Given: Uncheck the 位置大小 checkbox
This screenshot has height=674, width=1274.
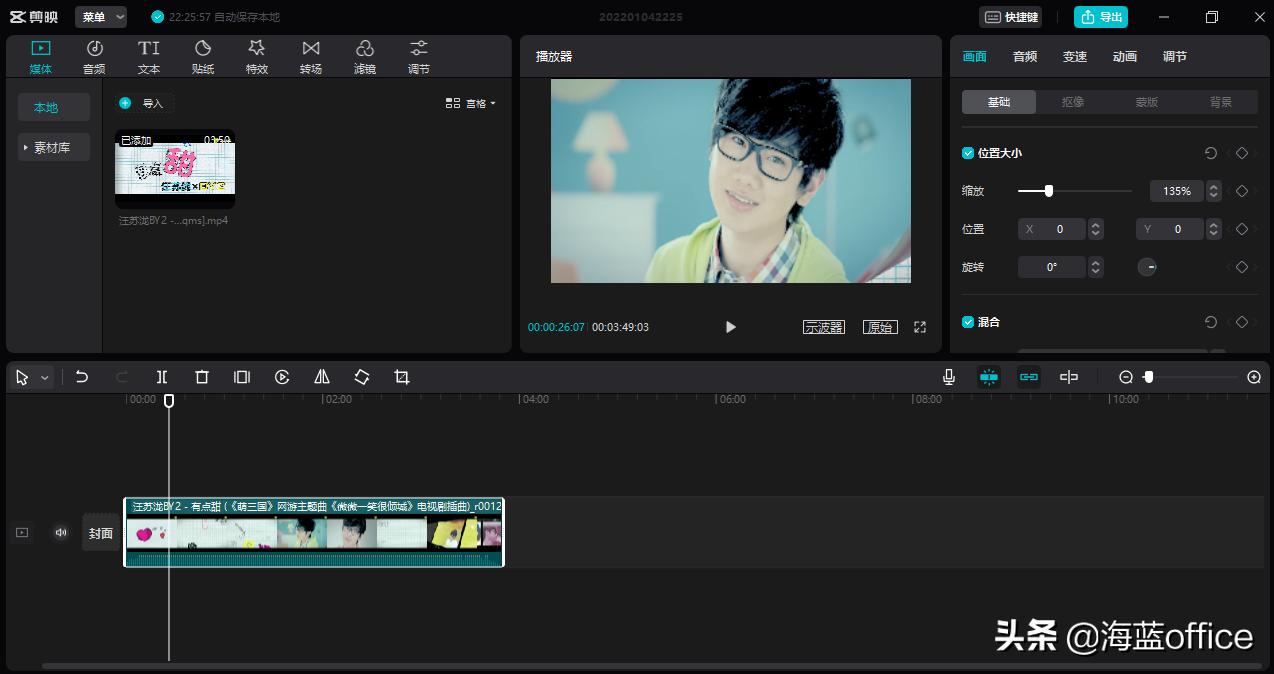Looking at the screenshot, I should tap(968, 153).
